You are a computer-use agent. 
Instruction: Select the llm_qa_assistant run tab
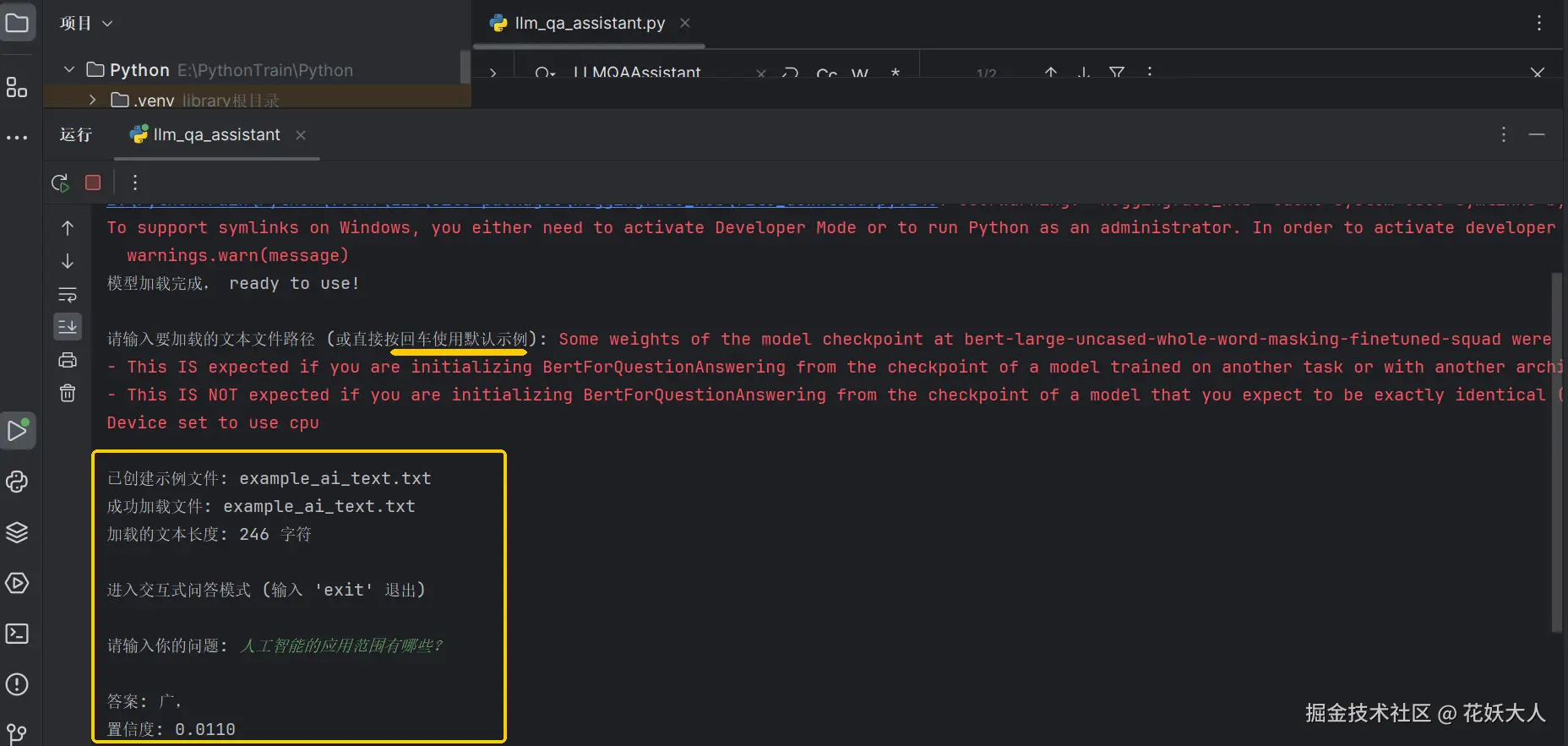click(x=216, y=134)
